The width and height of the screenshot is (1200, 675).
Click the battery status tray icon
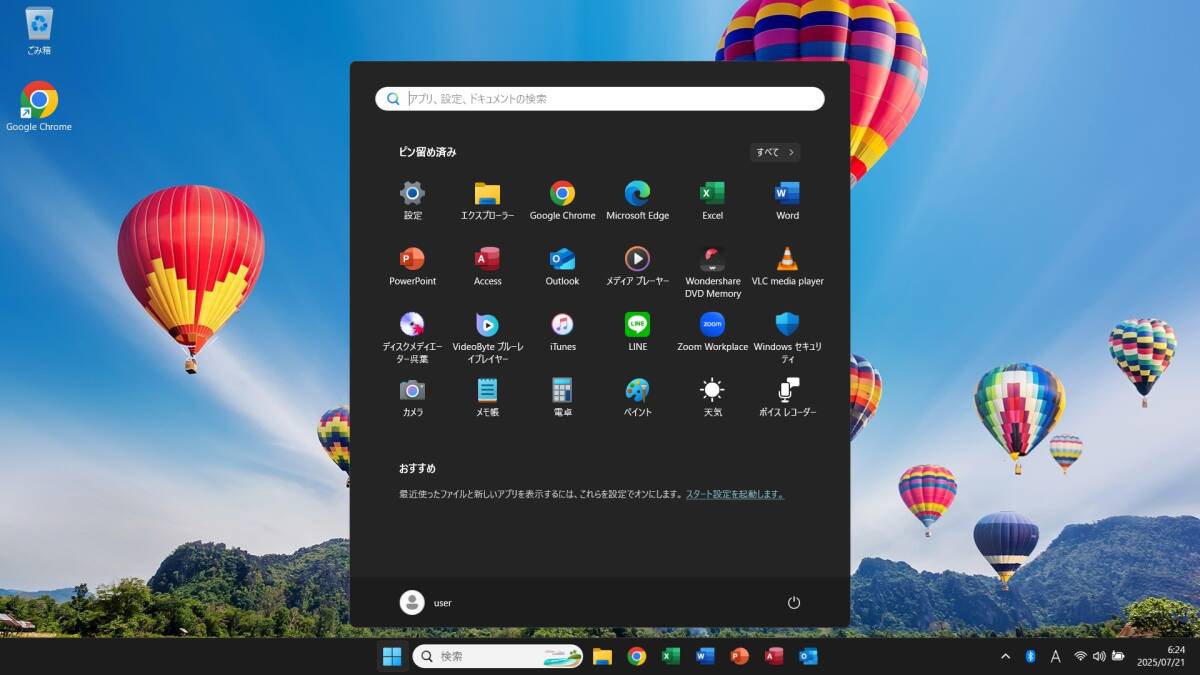point(1118,656)
